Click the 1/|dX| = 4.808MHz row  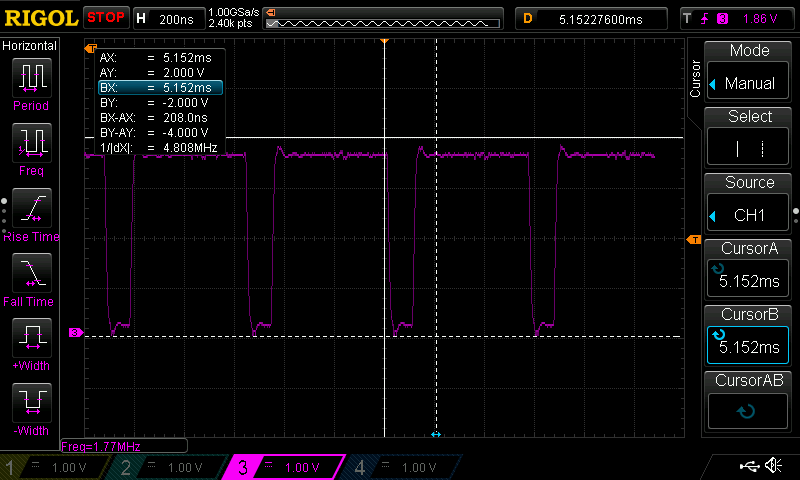point(159,147)
